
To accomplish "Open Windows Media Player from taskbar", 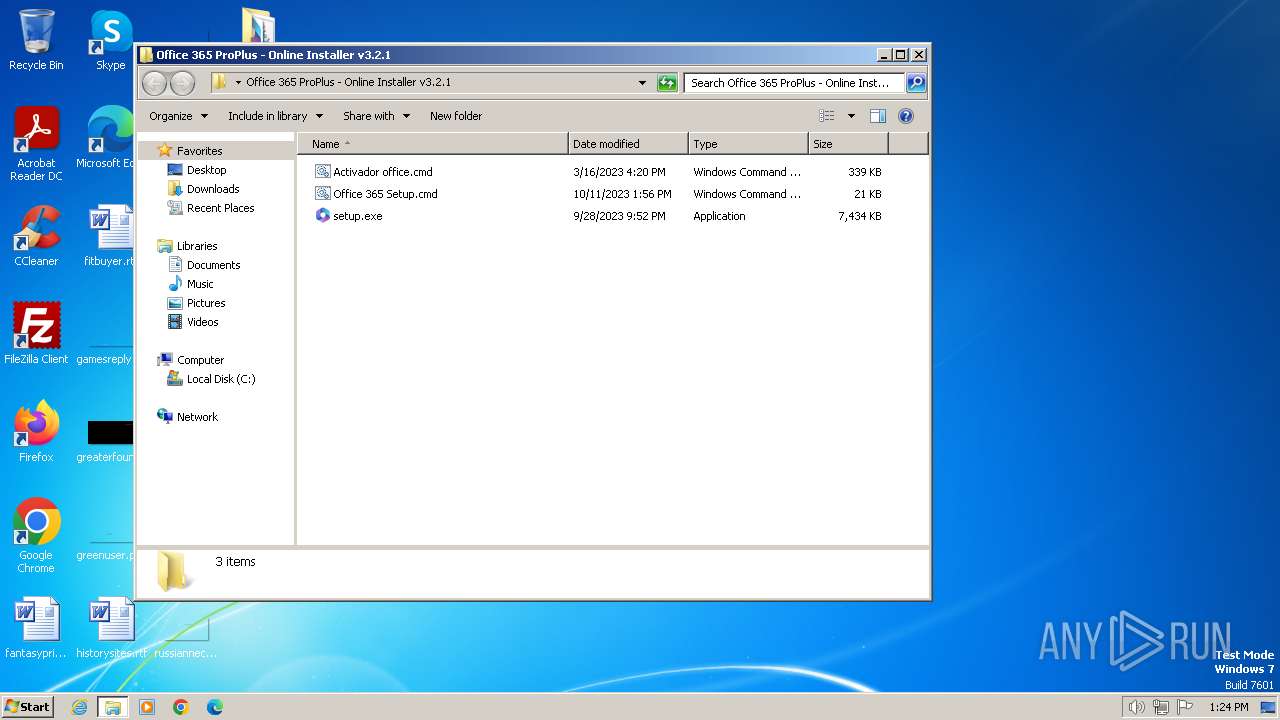I will pos(147,707).
